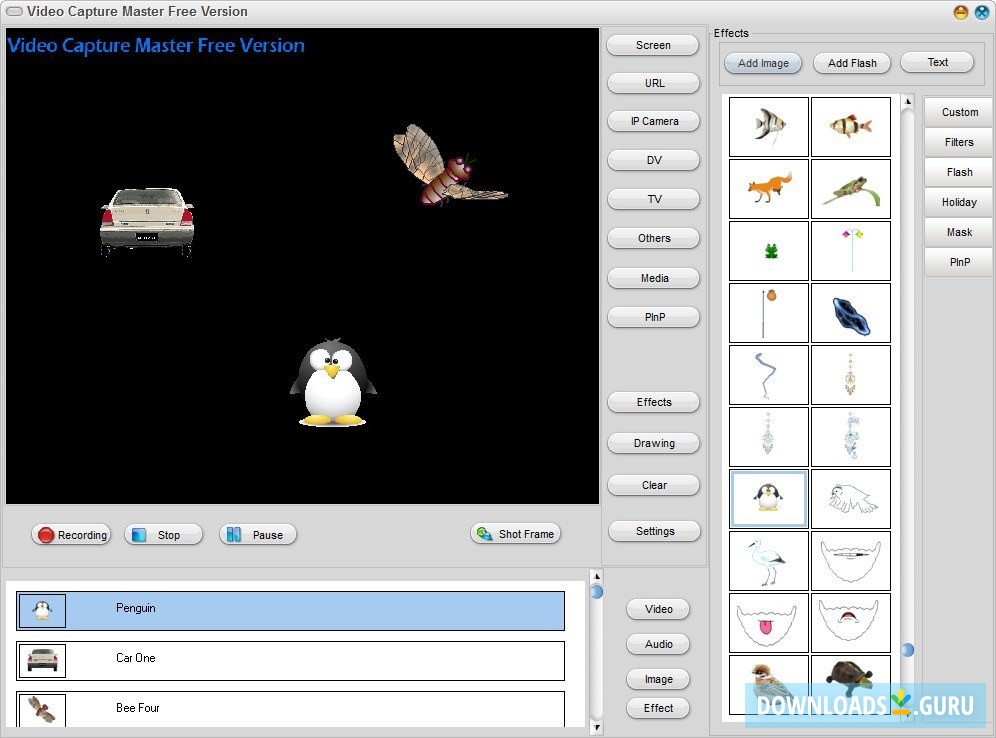Image resolution: width=996 pixels, height=738 pixels.
Task: Click the Add Flash button
Action: pos(851,63)
